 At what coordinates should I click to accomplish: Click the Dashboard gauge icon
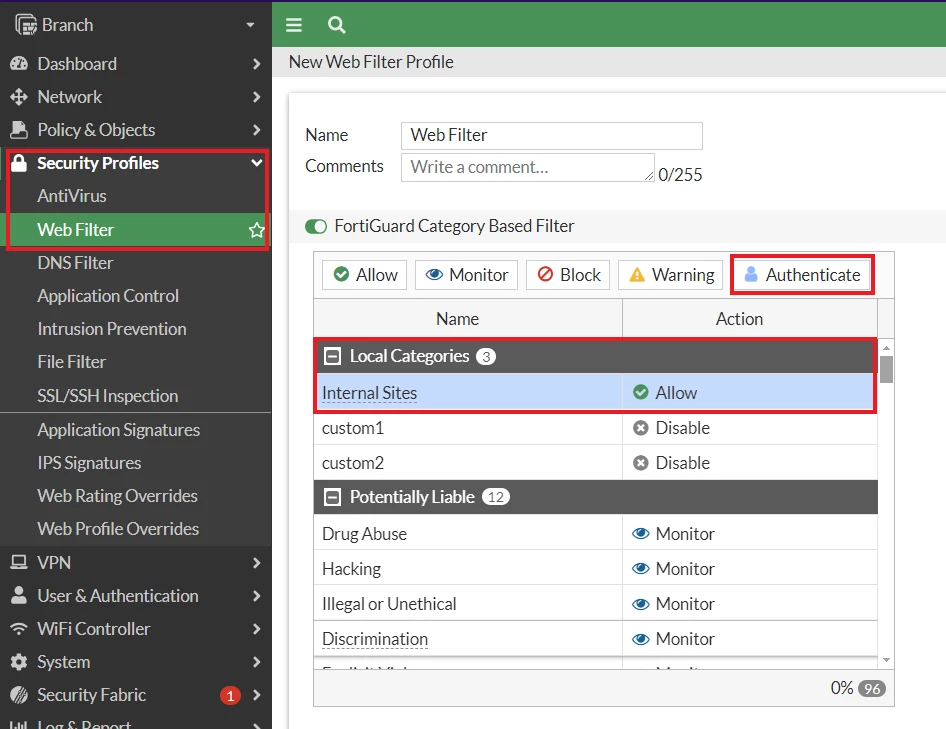19,63
